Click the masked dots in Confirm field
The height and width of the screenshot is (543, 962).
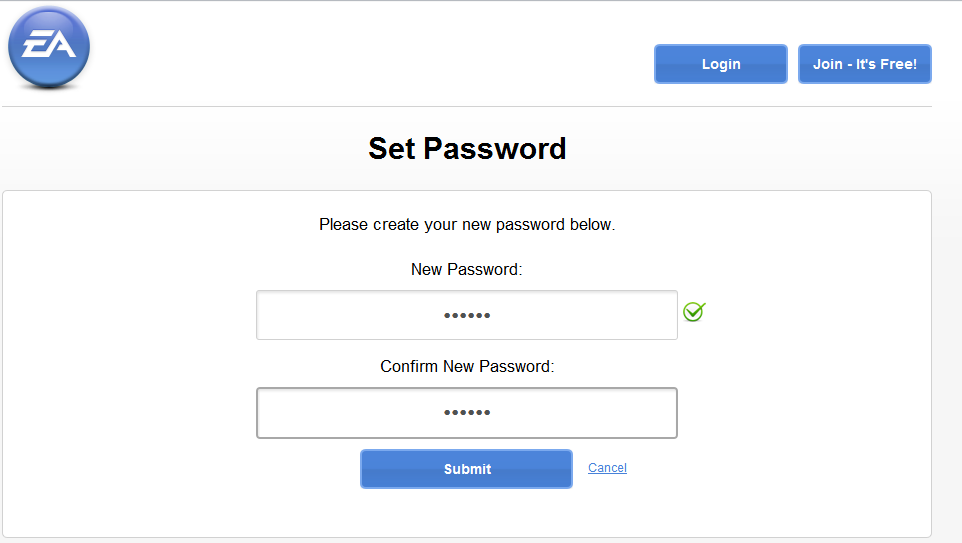pos(467,412)
